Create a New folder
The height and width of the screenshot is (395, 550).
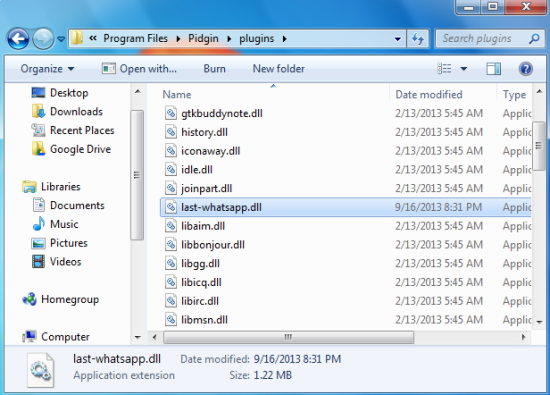279,69
